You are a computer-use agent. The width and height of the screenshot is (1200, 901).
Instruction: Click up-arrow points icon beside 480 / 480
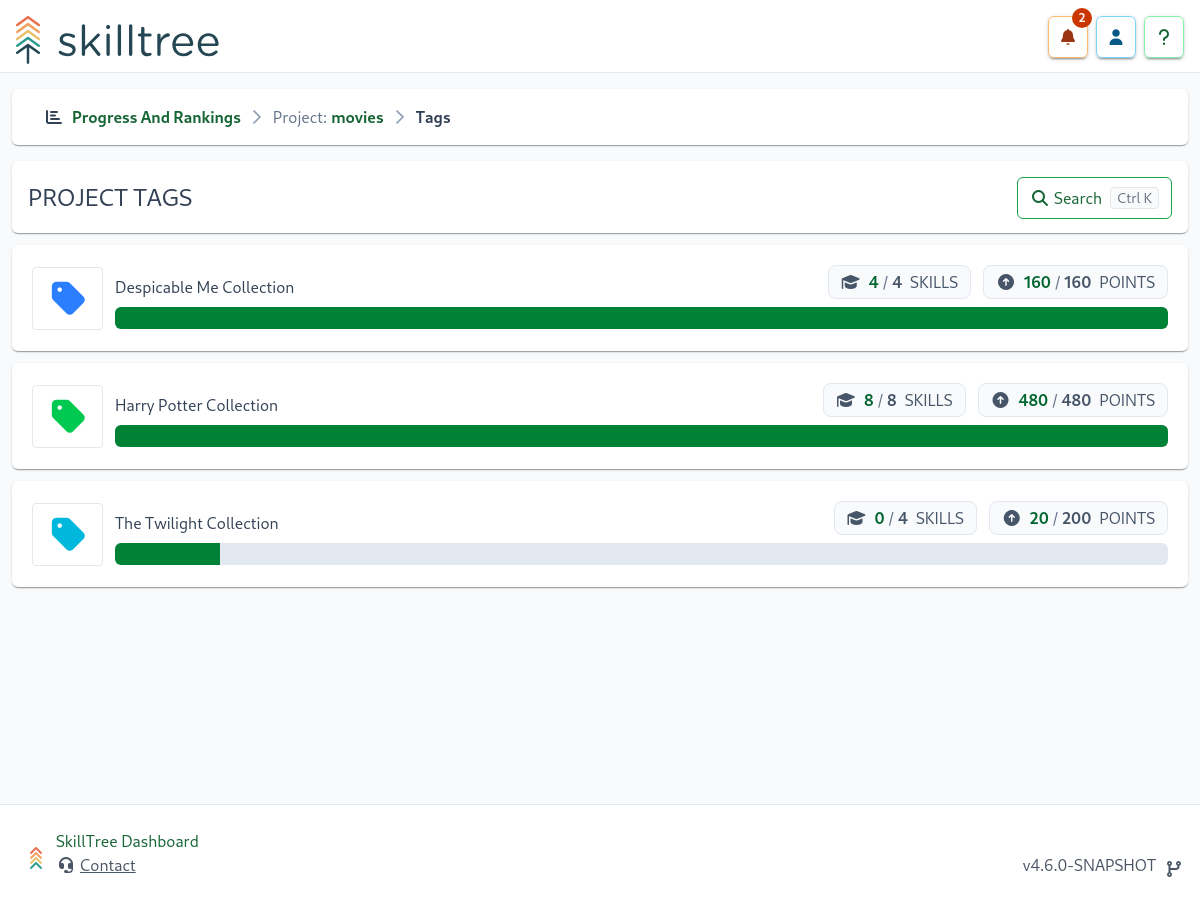point(1001,401)
